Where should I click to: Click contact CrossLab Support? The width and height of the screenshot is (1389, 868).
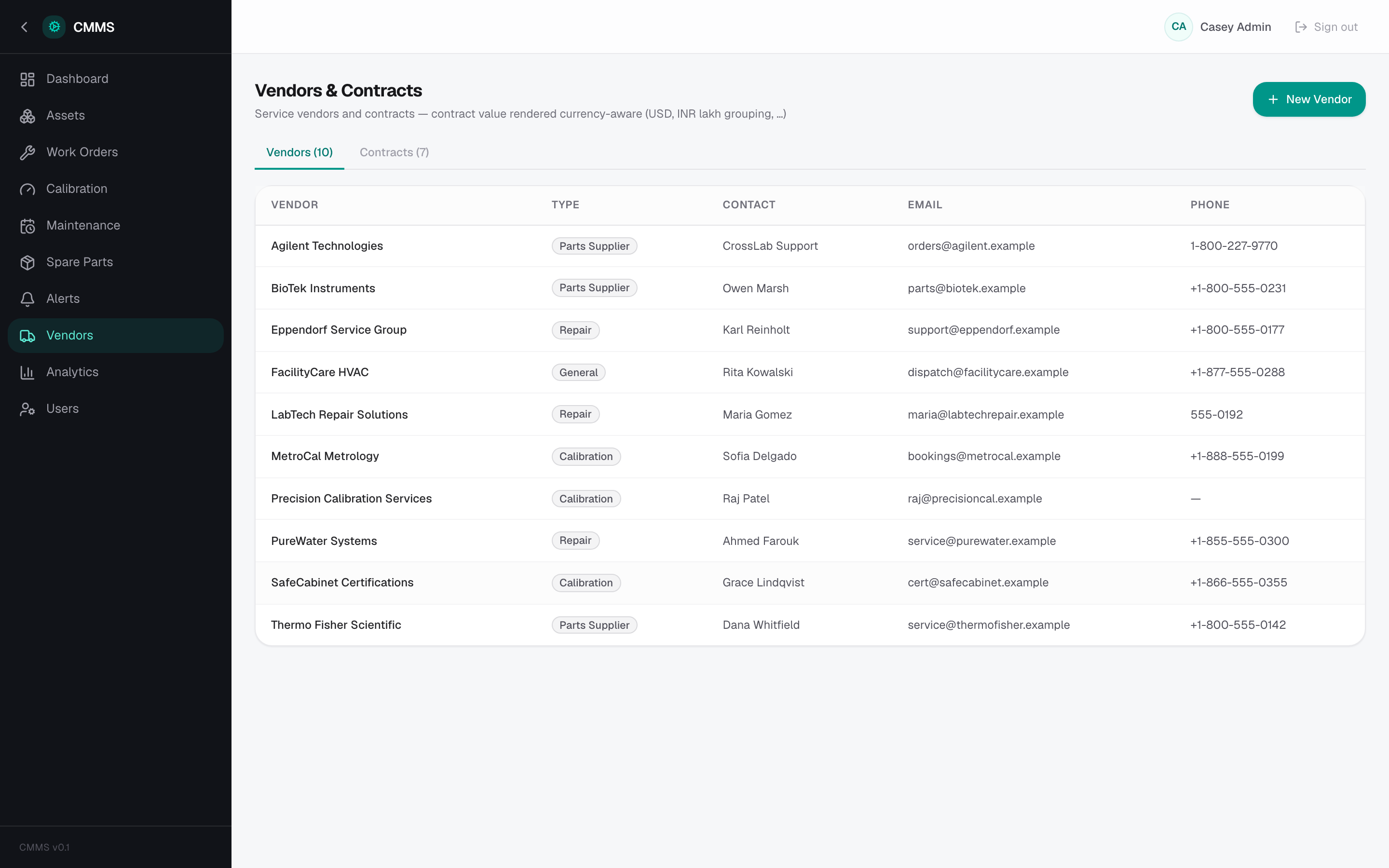tap(770, 246)
